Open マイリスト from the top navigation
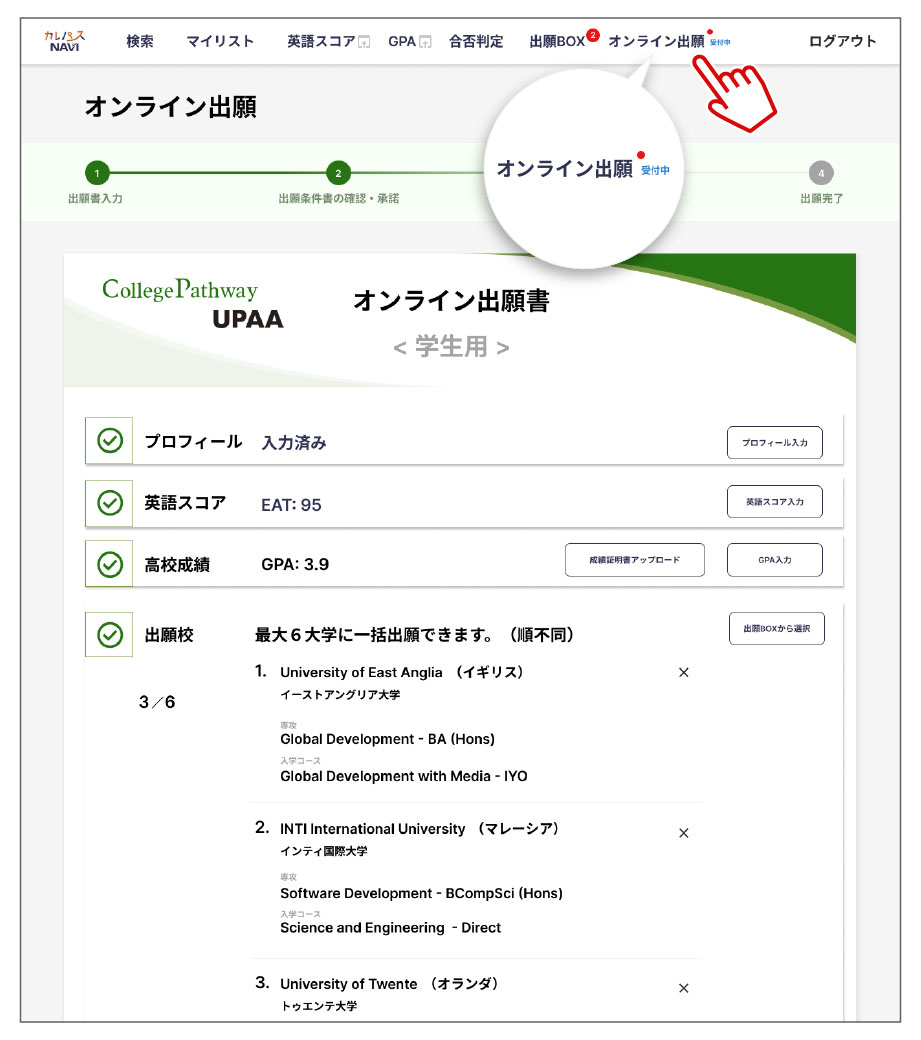 coord(219,42)
